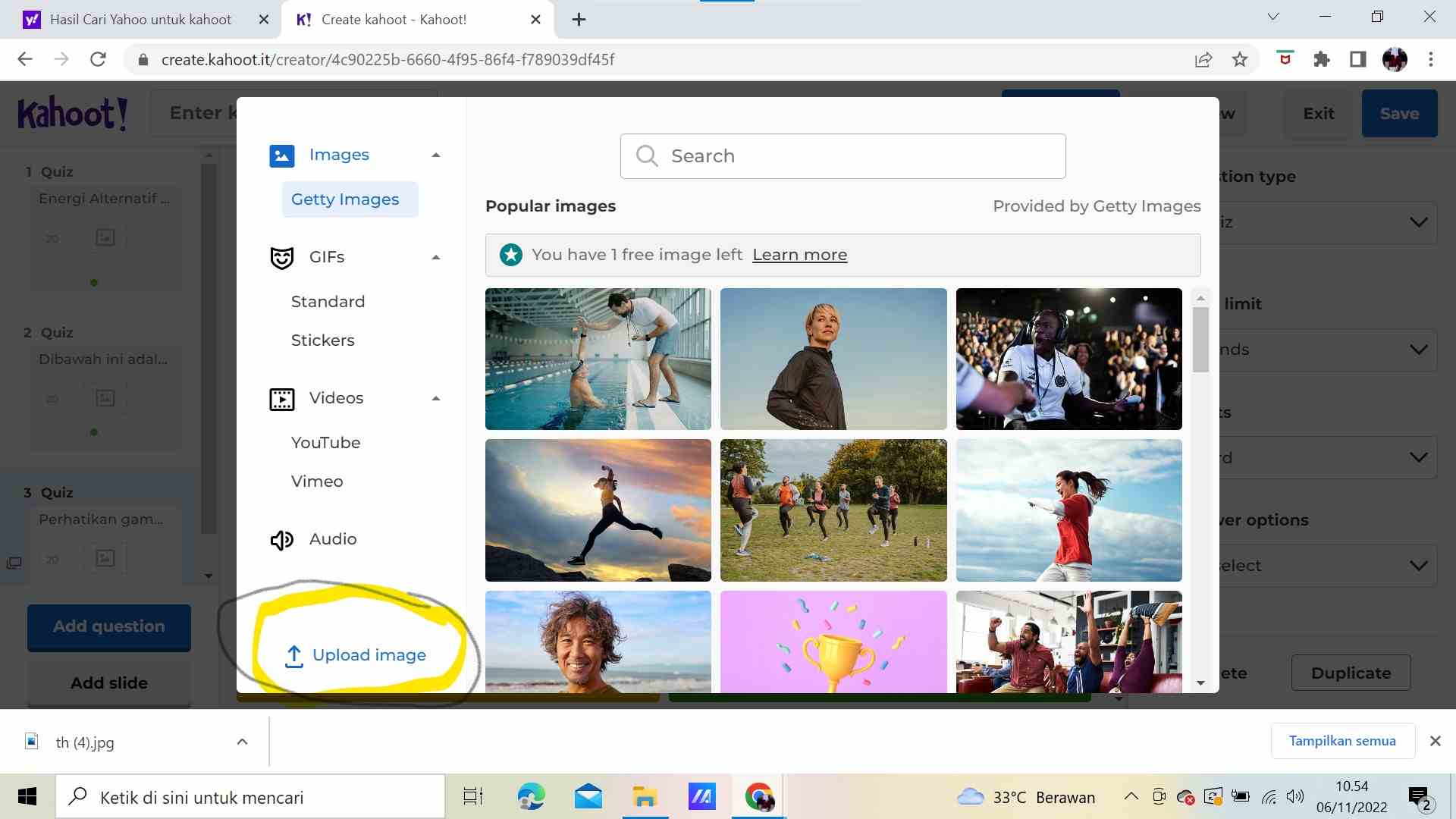The height and width of the screenshot is (819, 1456).
Task: Toggle the browser side panel icon
Action: coord(1358,59)
